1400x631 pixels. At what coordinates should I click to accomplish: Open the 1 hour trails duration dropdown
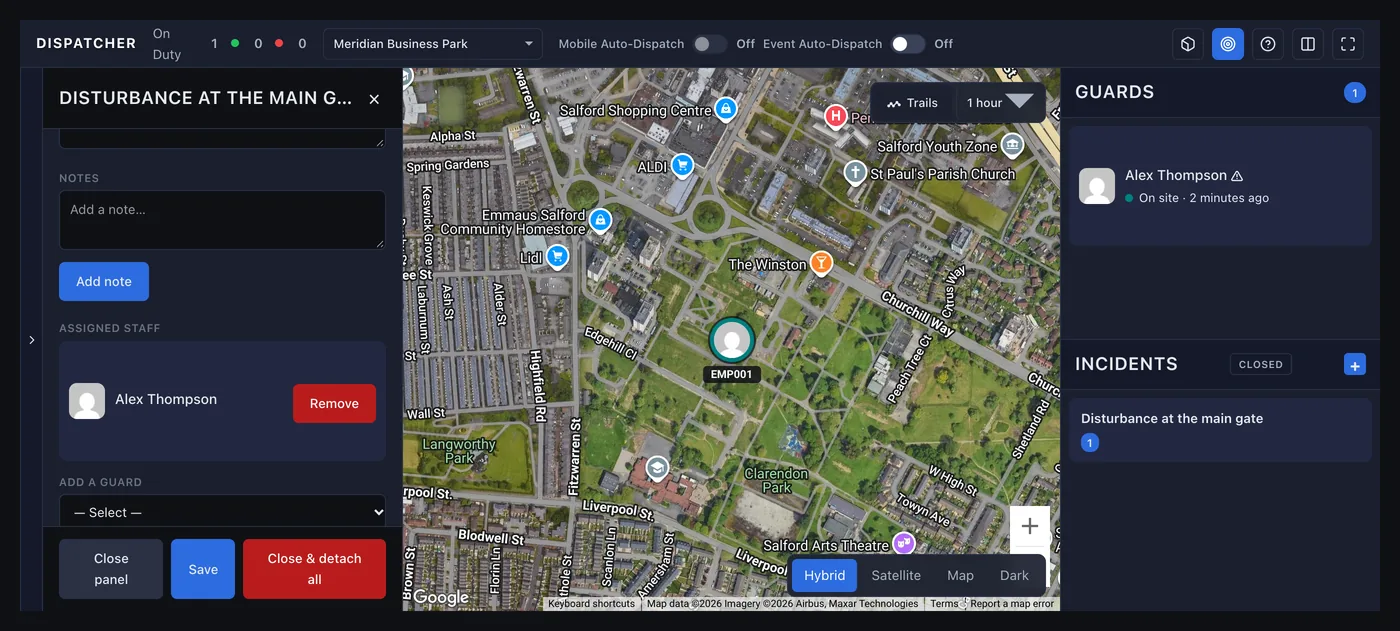point(1000,103)
